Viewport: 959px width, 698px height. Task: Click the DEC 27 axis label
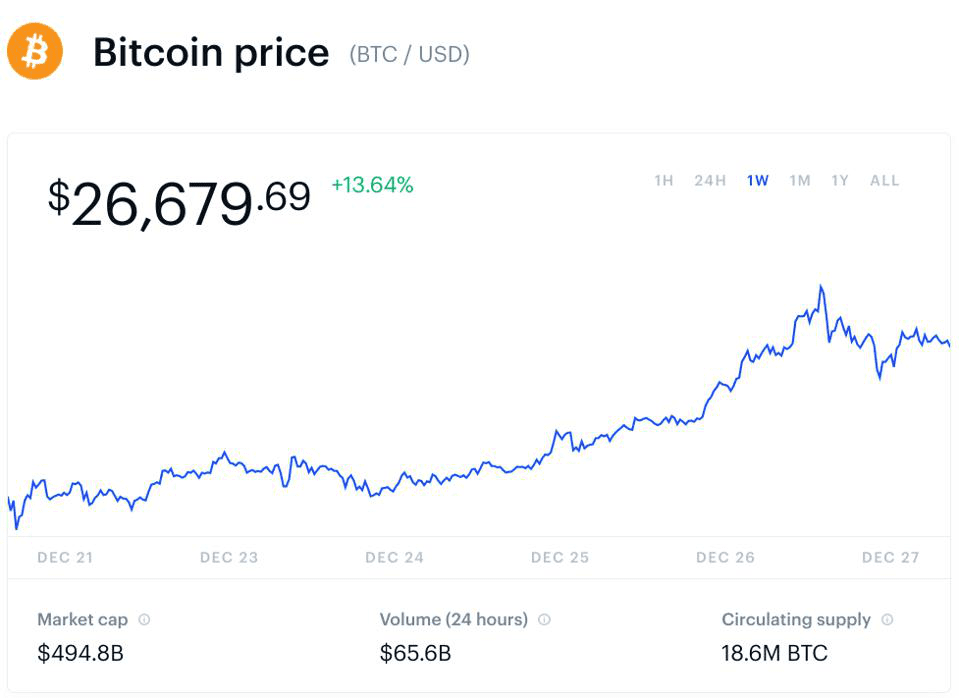pos(890,557)
